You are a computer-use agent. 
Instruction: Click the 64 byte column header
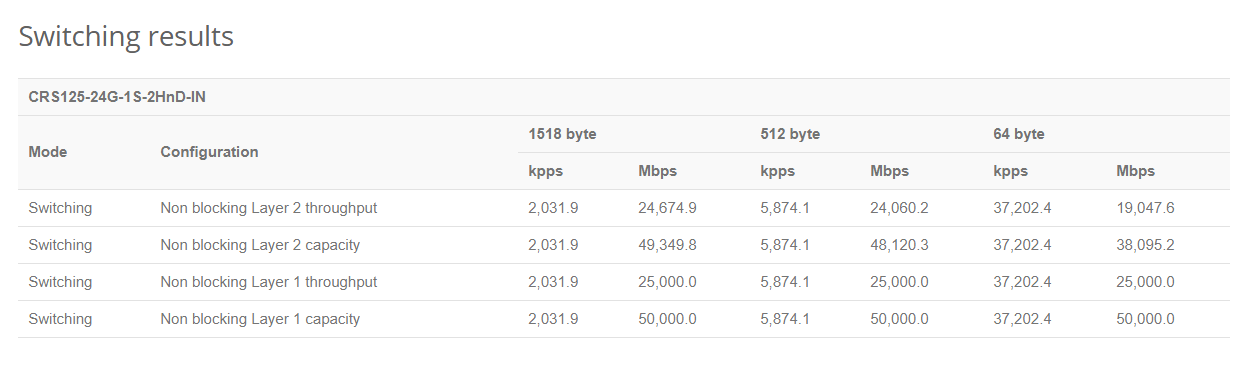1019,134
